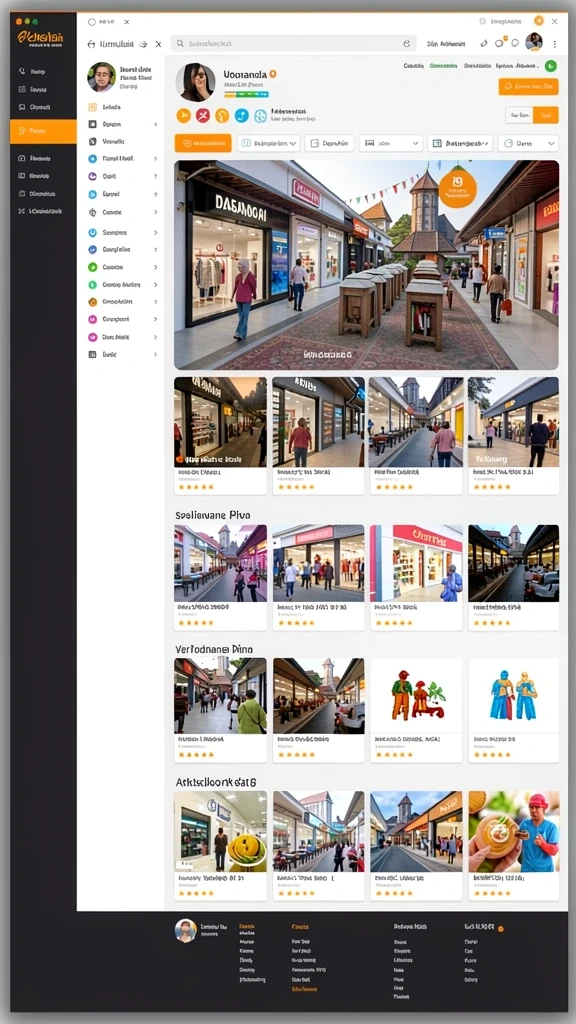
Task: Click the user avatar in the top bar
Action: pos(534,42)
